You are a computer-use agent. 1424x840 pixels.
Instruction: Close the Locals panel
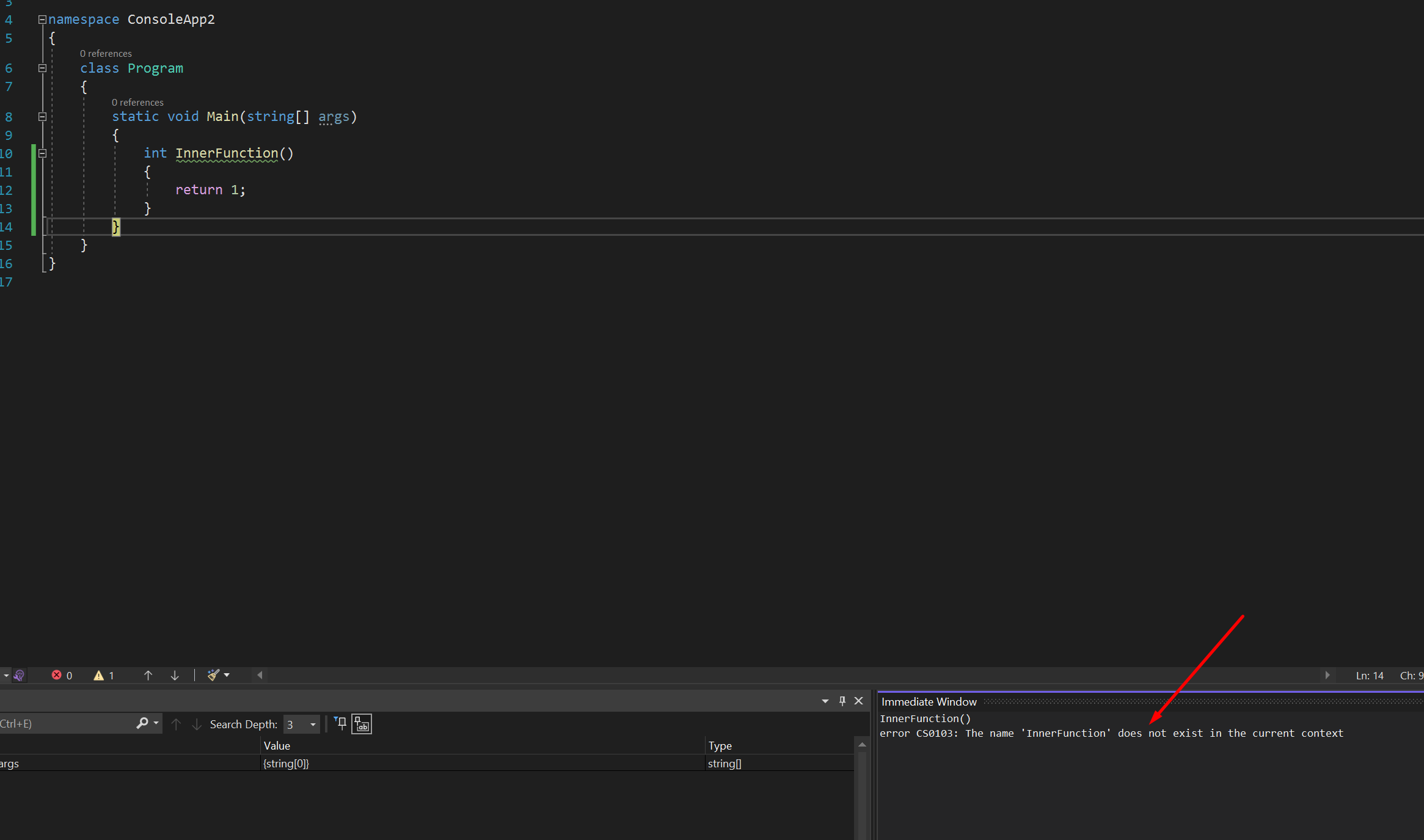[858, 701]
